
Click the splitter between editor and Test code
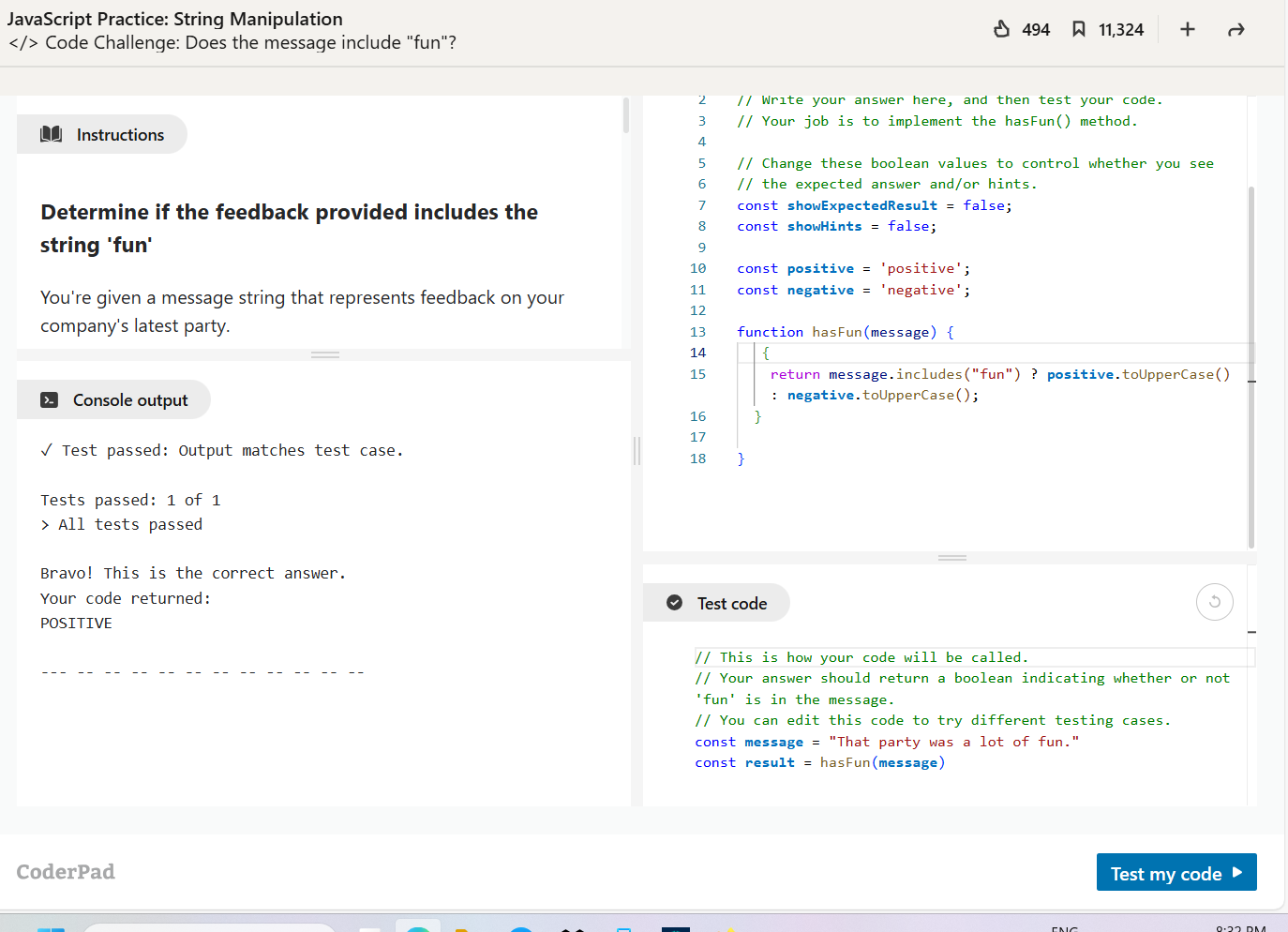click(951, 558)
